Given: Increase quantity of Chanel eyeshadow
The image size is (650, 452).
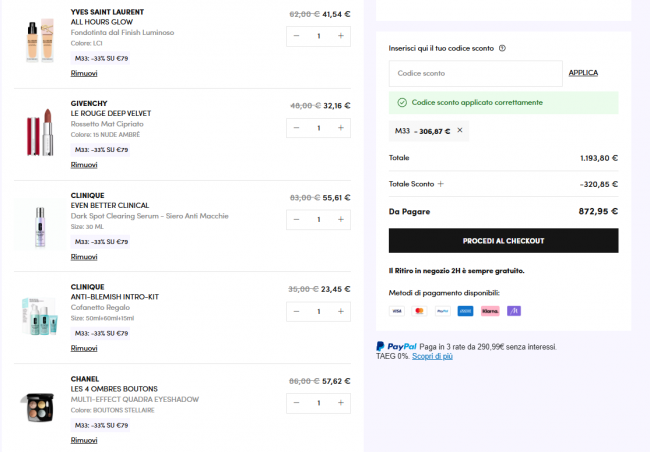Looking at the screenshot, I should point(341,403).
